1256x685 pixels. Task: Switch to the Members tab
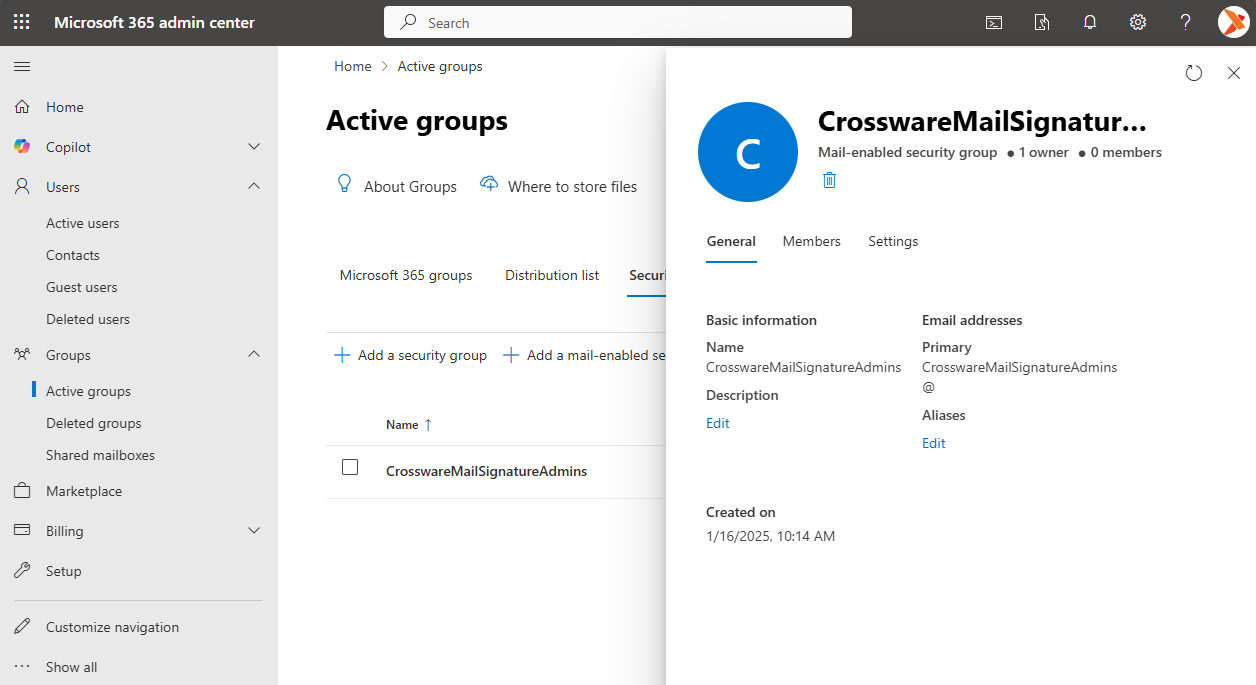[x=811, y=241]
